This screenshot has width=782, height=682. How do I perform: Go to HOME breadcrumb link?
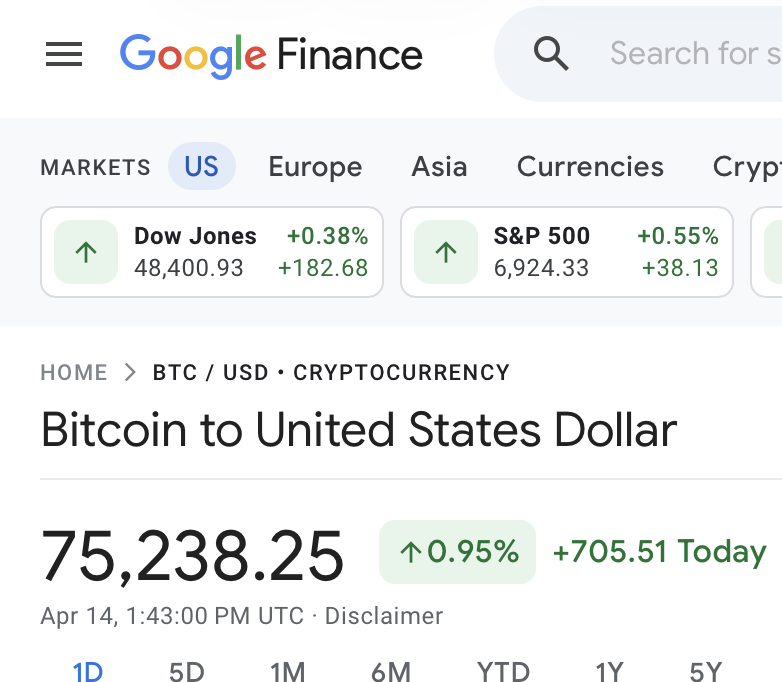[x=74, y=373]
